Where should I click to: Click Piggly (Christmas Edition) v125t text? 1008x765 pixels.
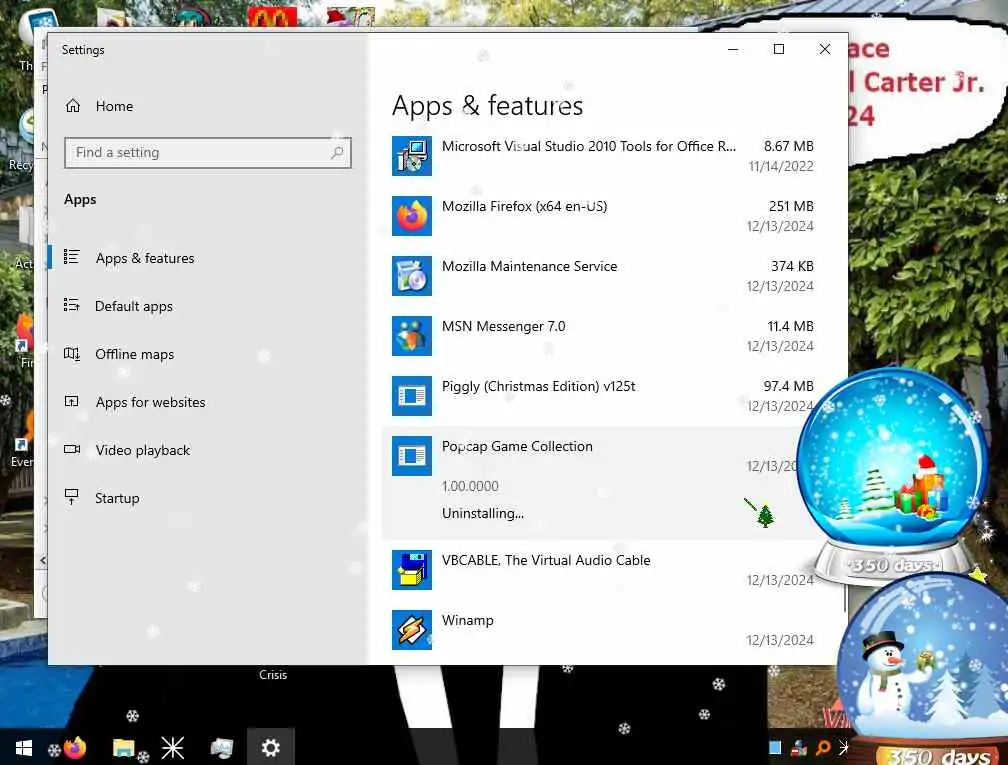[x=538, y=386]
